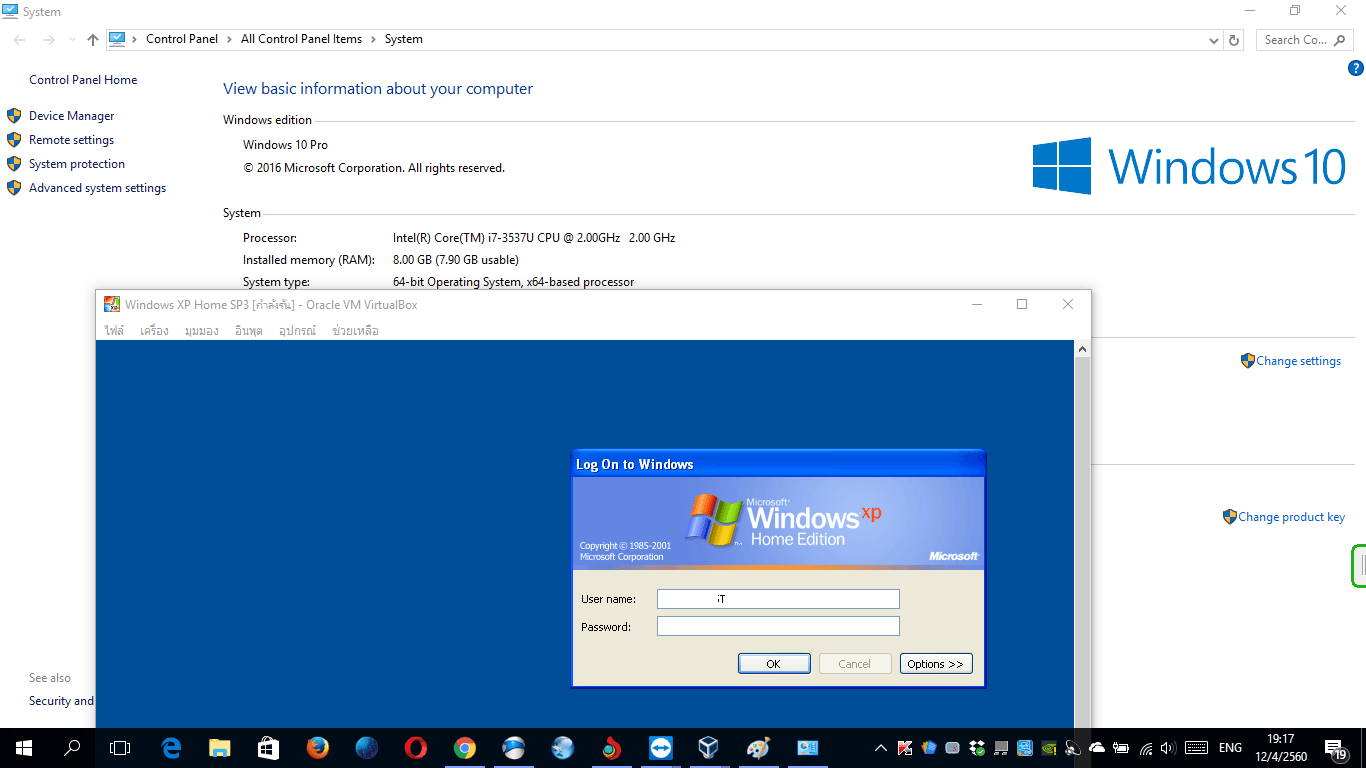
Task: Open the Windows Start menu
Action: tap(24, 747)
